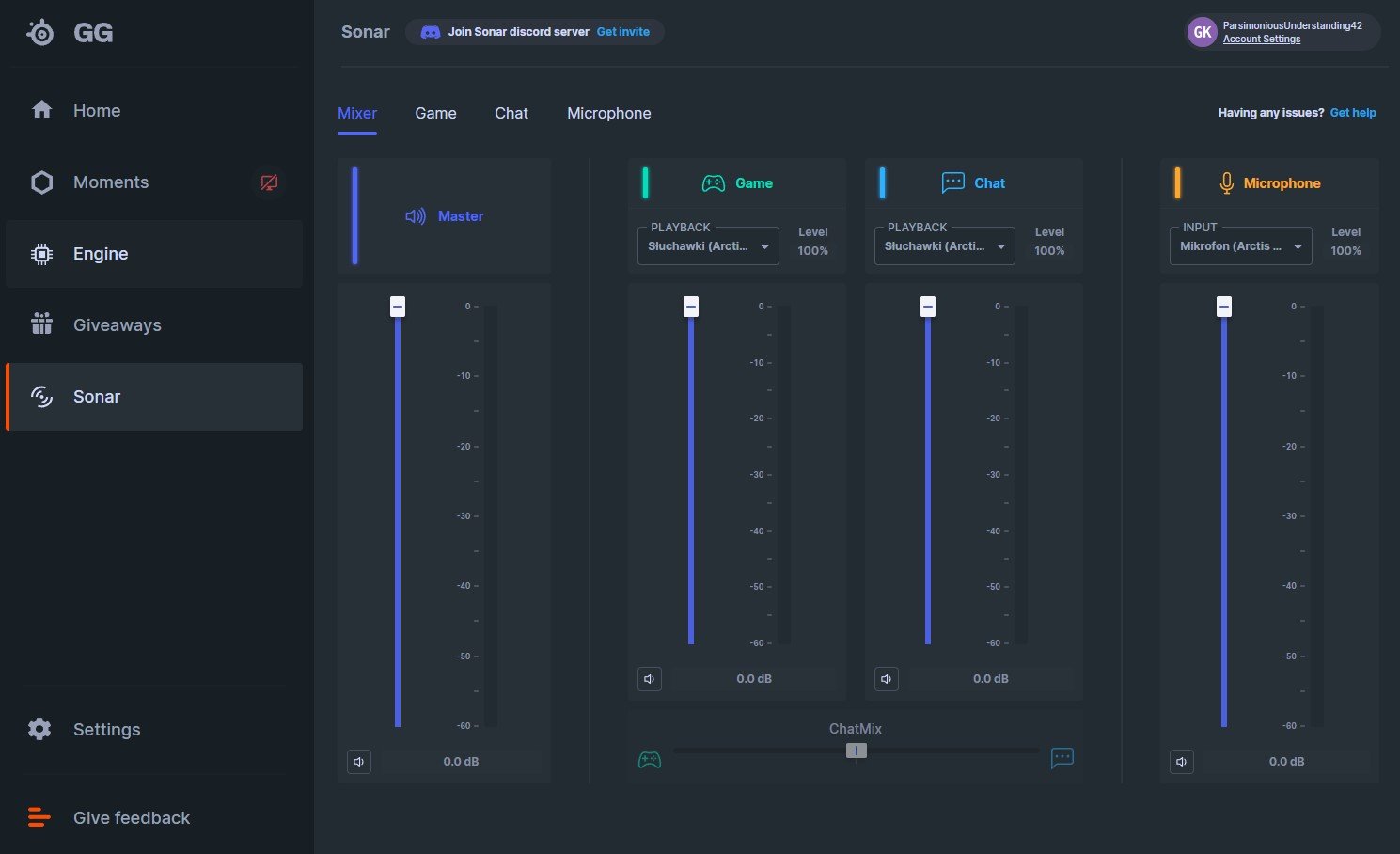The height and width of the screenshot is (854, 1400).
Task: Open Settings gear in sidebar
Action: (x=39, y=729)
